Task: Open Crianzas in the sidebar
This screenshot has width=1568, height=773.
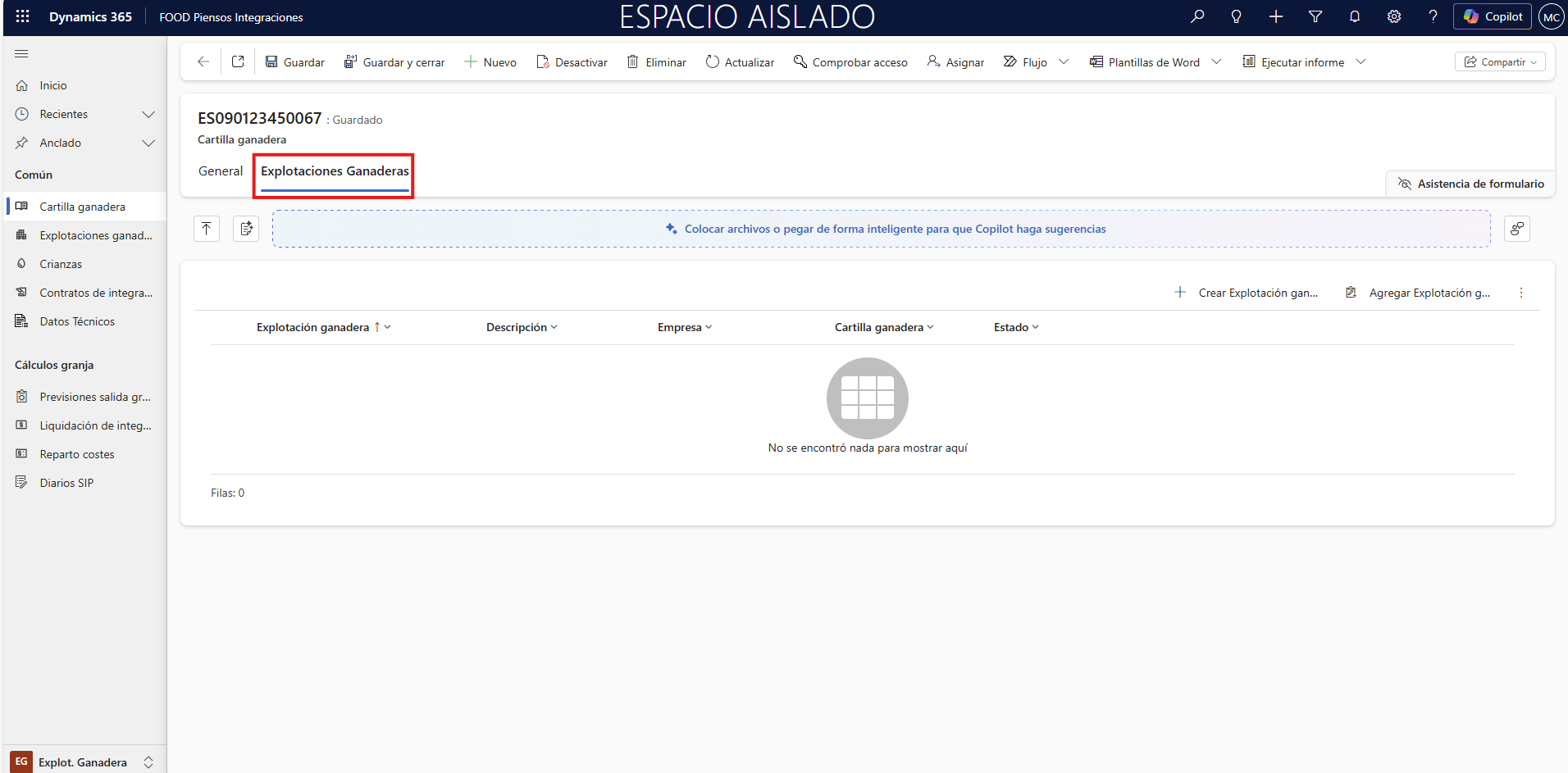Action: click(61, 264)
